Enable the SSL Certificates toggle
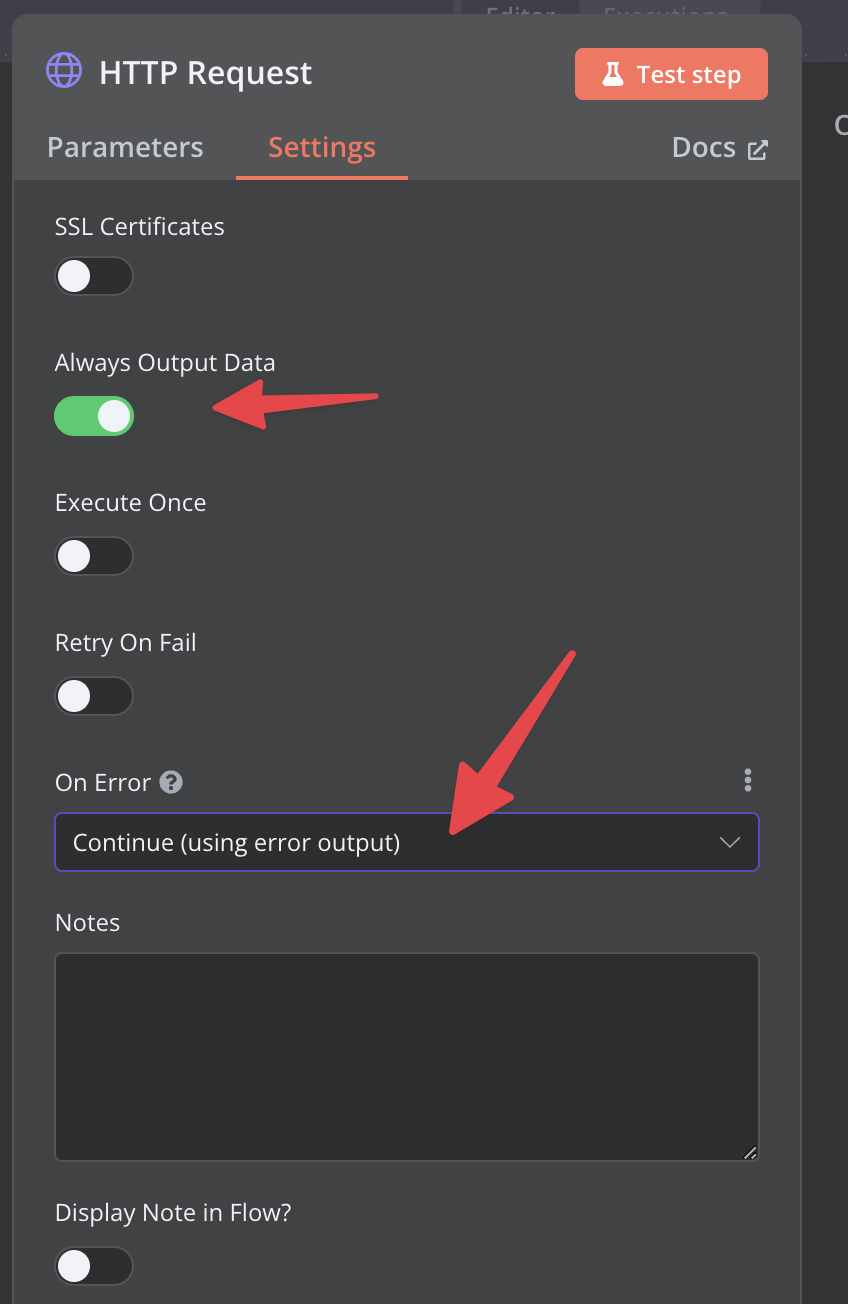 pos(94,276)
